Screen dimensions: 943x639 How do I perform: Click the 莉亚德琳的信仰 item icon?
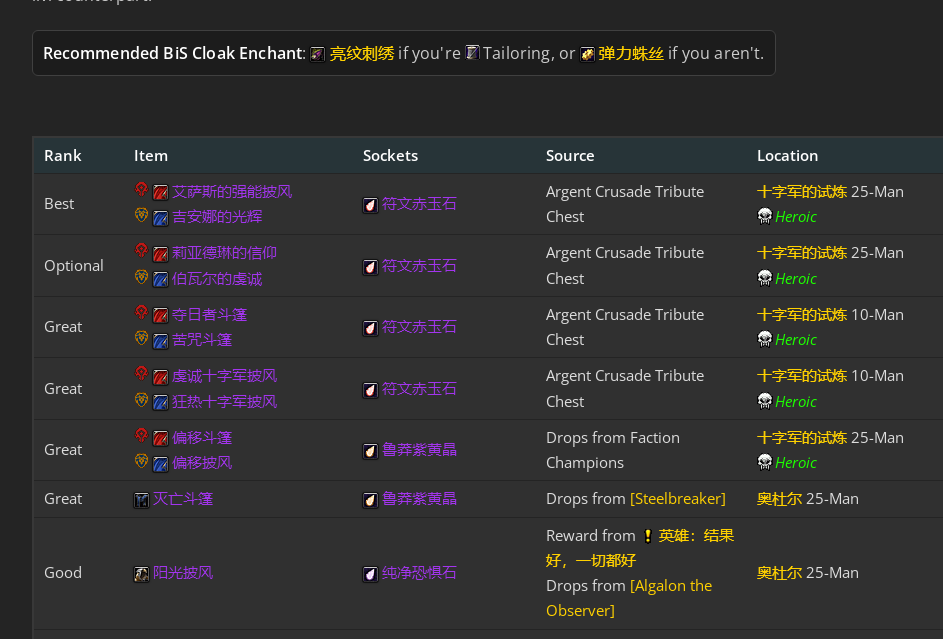pos(161,254)
